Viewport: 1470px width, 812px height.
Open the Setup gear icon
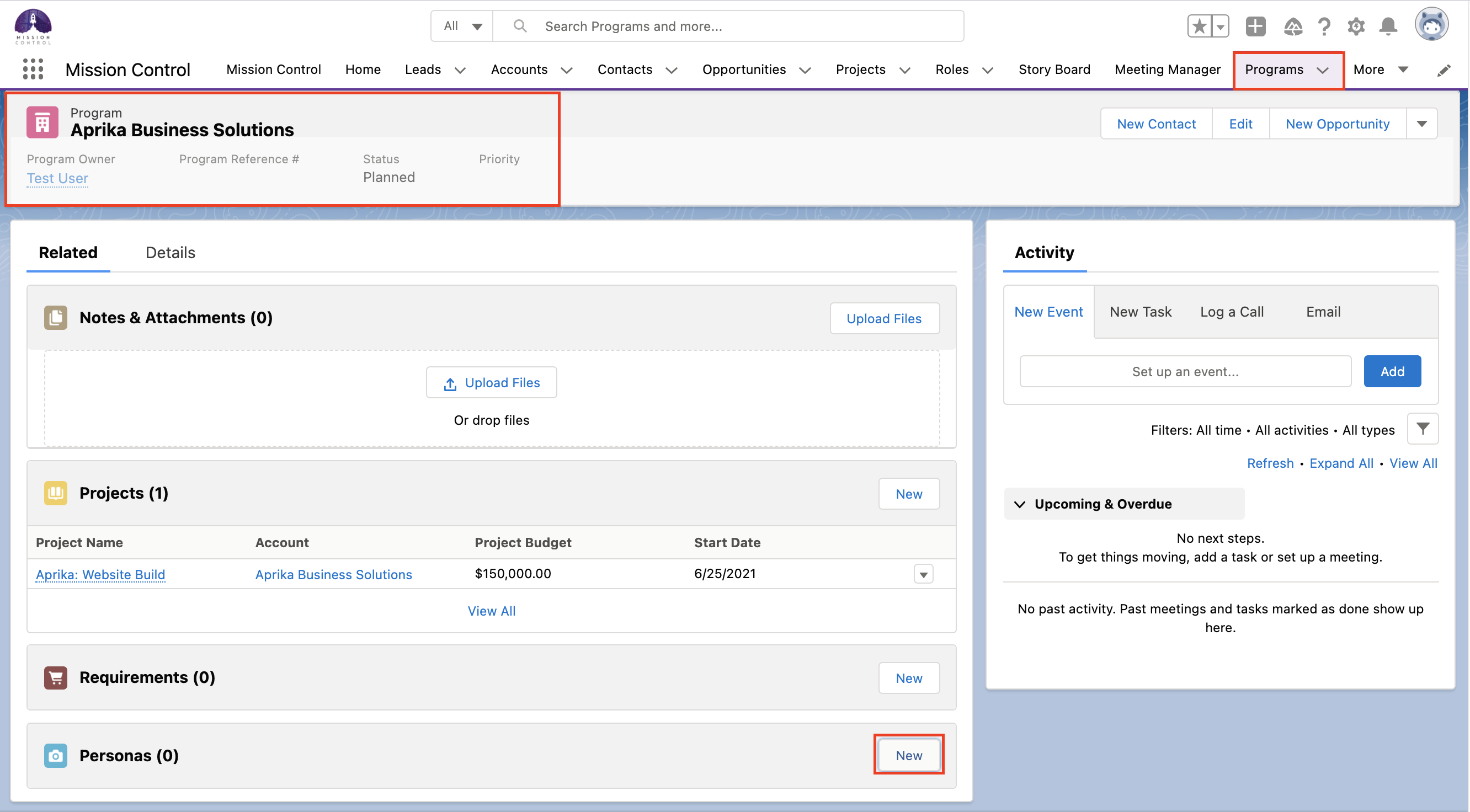1356,26
